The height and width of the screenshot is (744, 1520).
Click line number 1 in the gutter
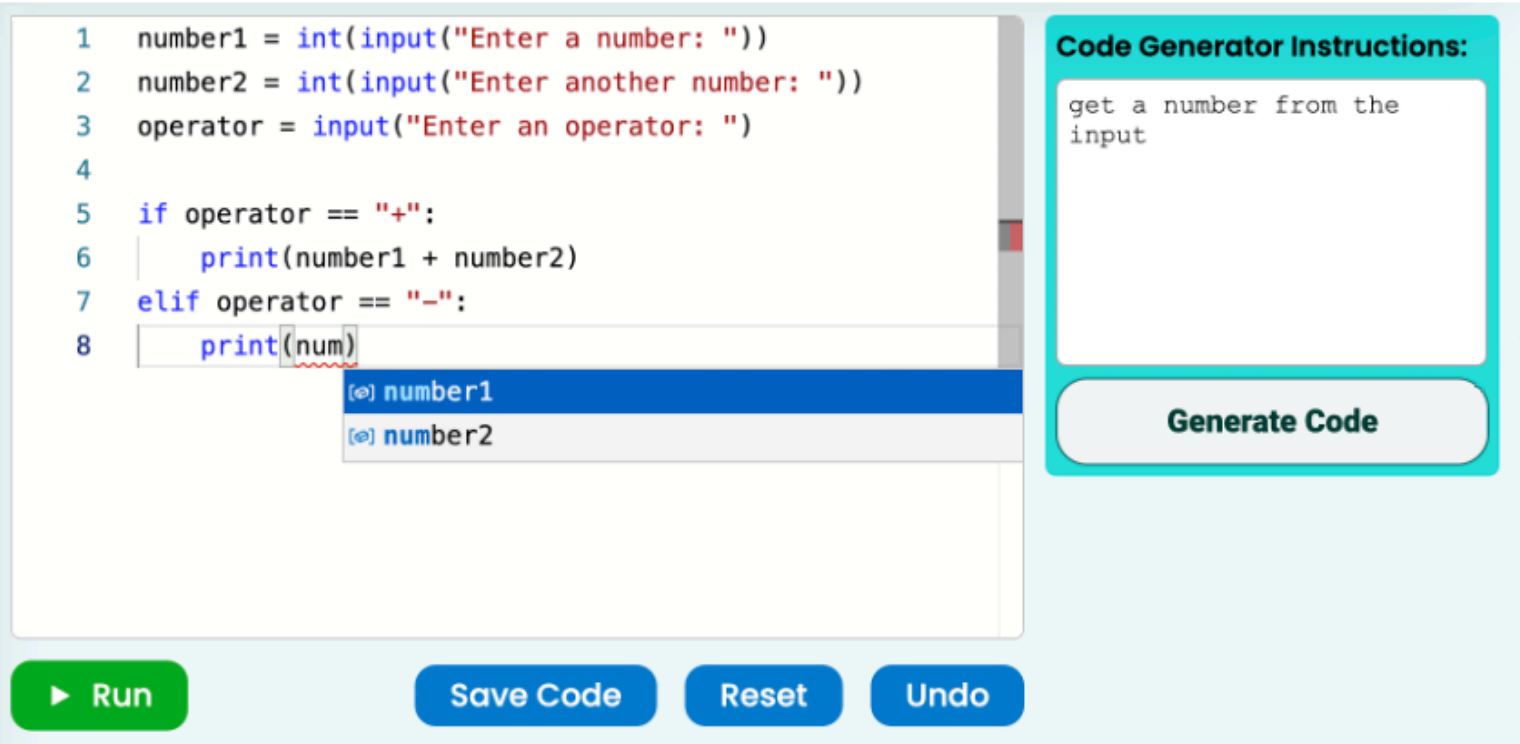pyautogui.click(x=83, y=40)
